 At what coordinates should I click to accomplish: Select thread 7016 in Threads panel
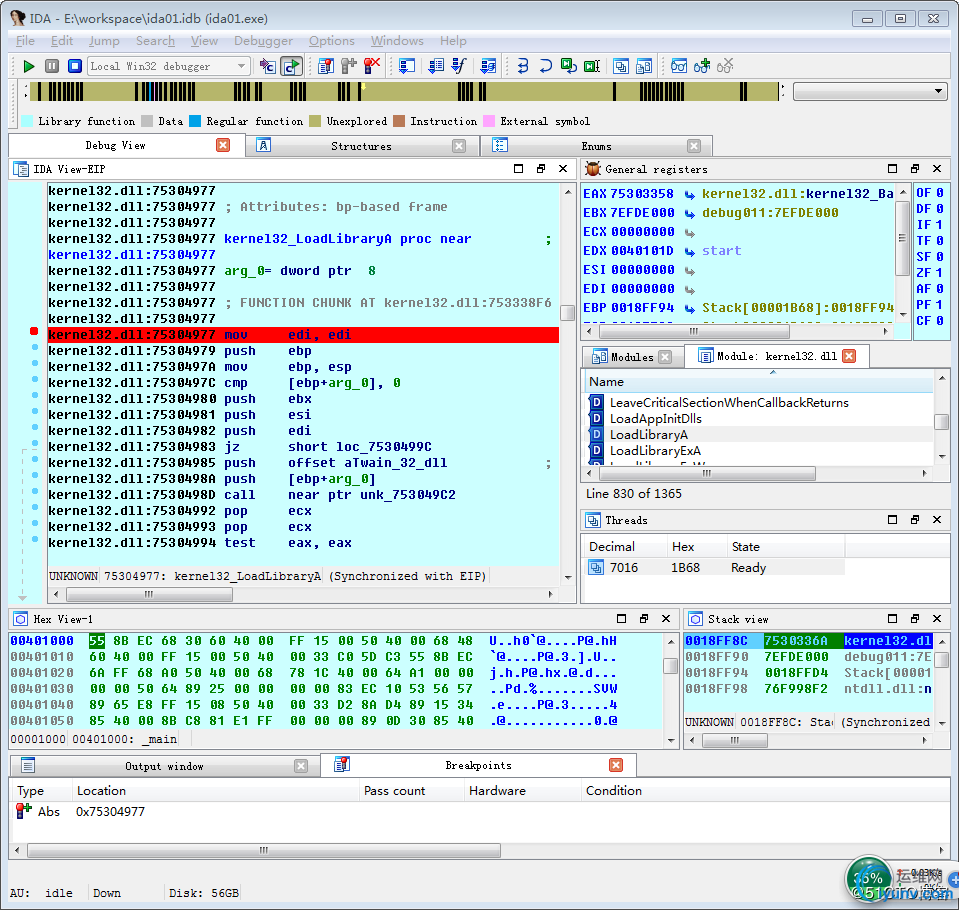click(x=715, y=568)
